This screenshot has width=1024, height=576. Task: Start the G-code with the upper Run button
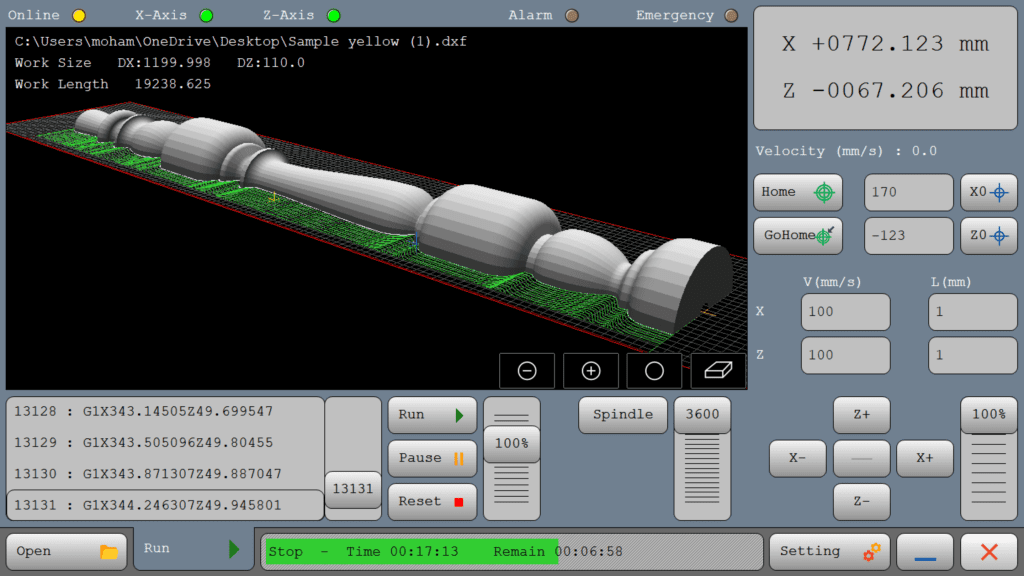432,415
